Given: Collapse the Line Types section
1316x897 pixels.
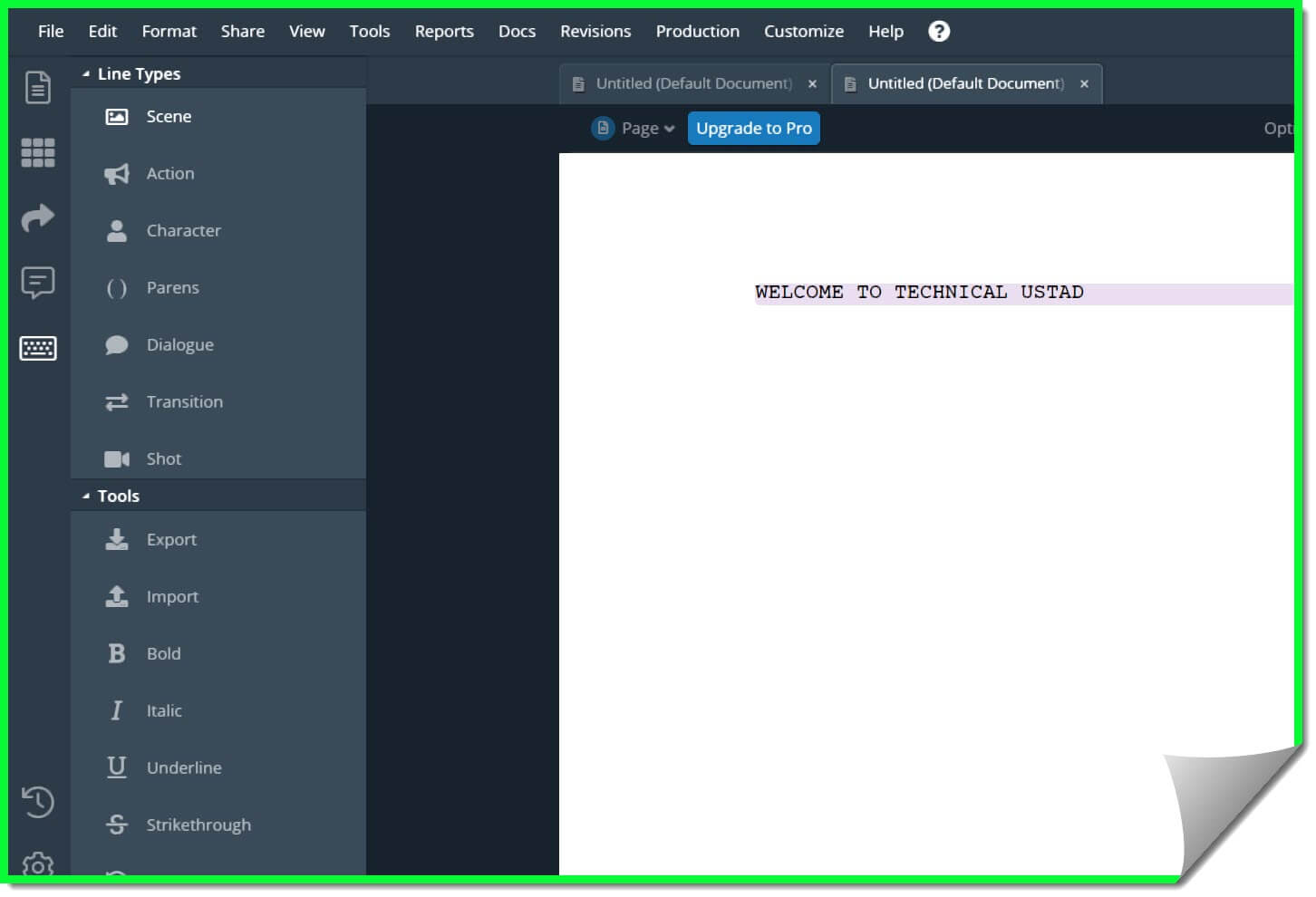Looking at the screenshot, I should [x=86, y=72].
